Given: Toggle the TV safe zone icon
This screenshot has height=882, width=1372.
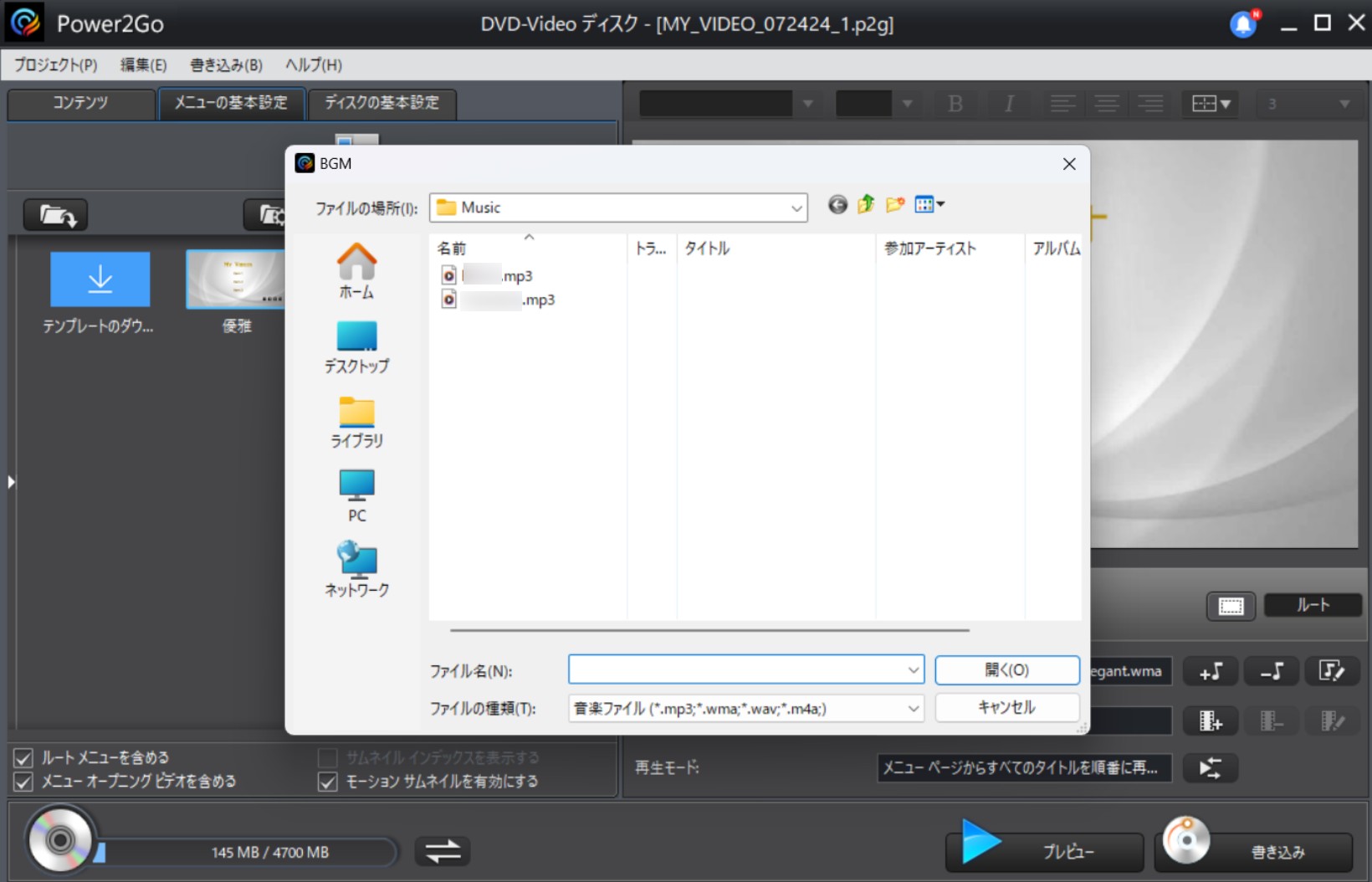Looking at the screenshot, I should tap(1231, 606).
